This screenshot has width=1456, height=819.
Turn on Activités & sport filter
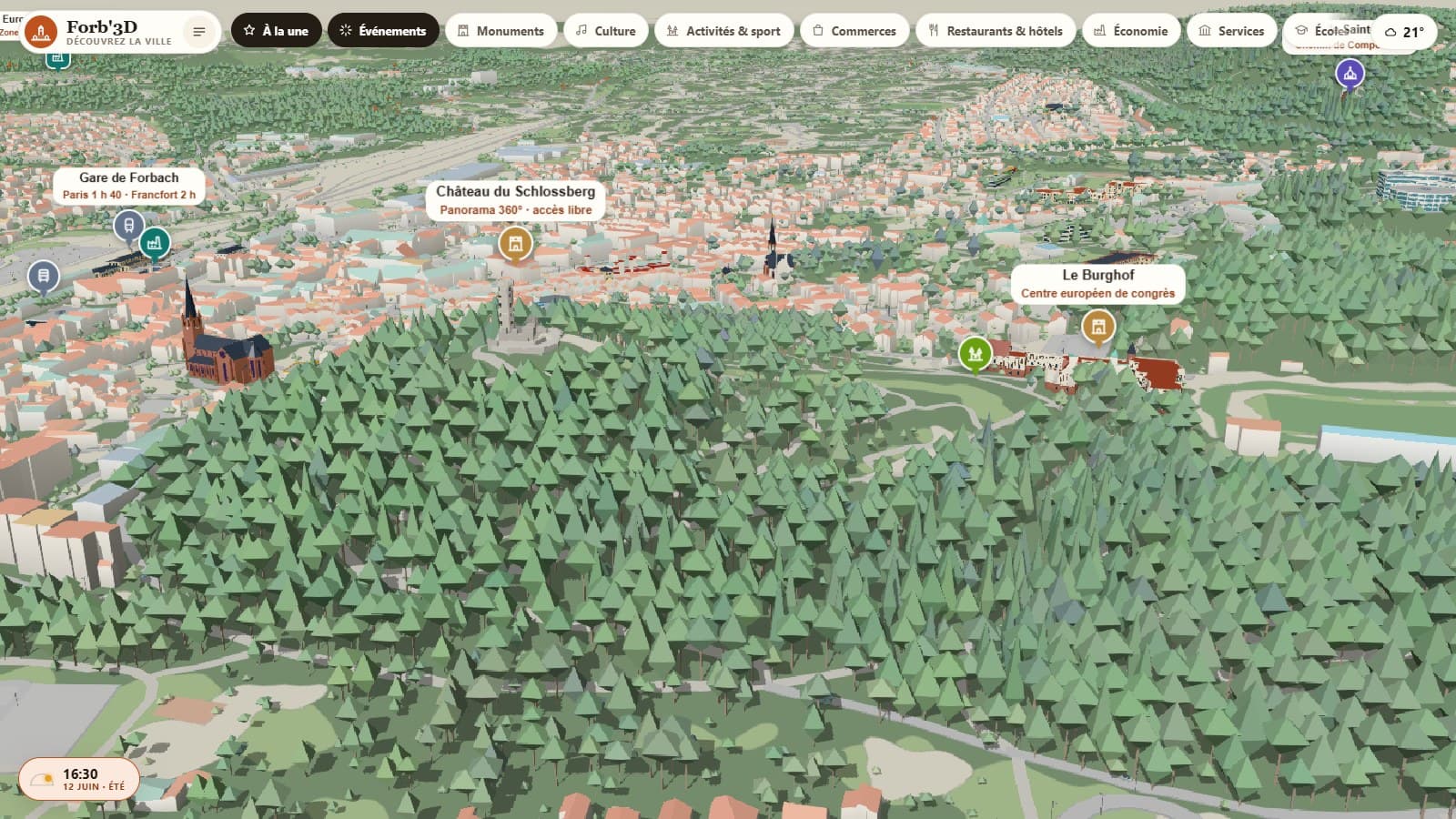click(723, 30)
